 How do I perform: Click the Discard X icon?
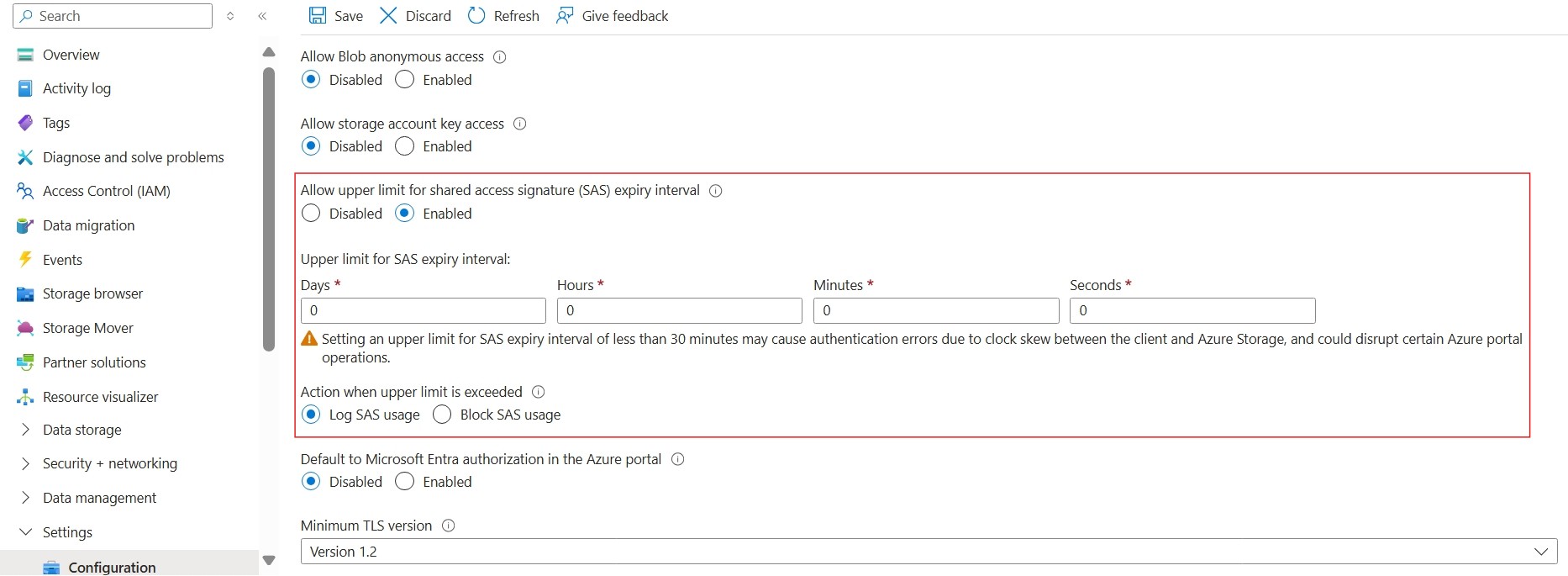[x=388, y=15]
